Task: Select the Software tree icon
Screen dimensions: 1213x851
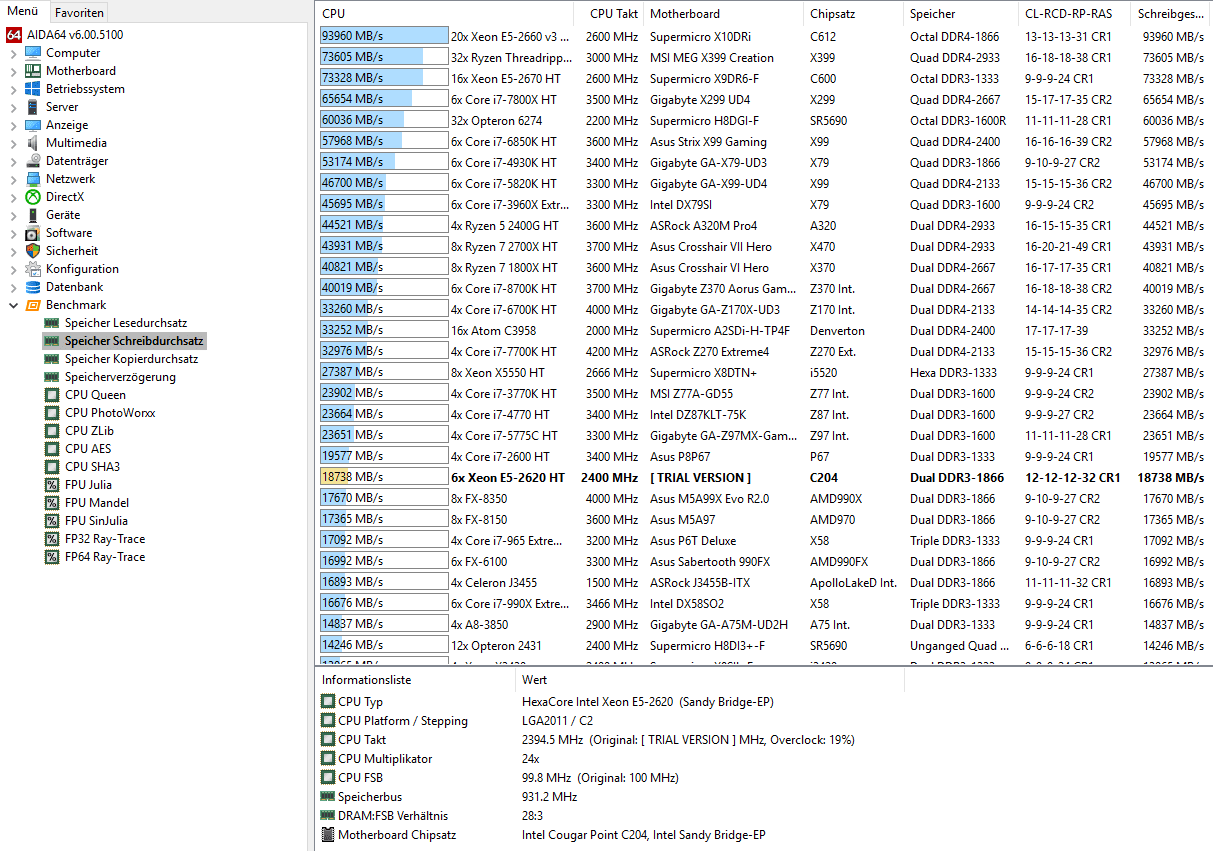Action: coord(33,233)
